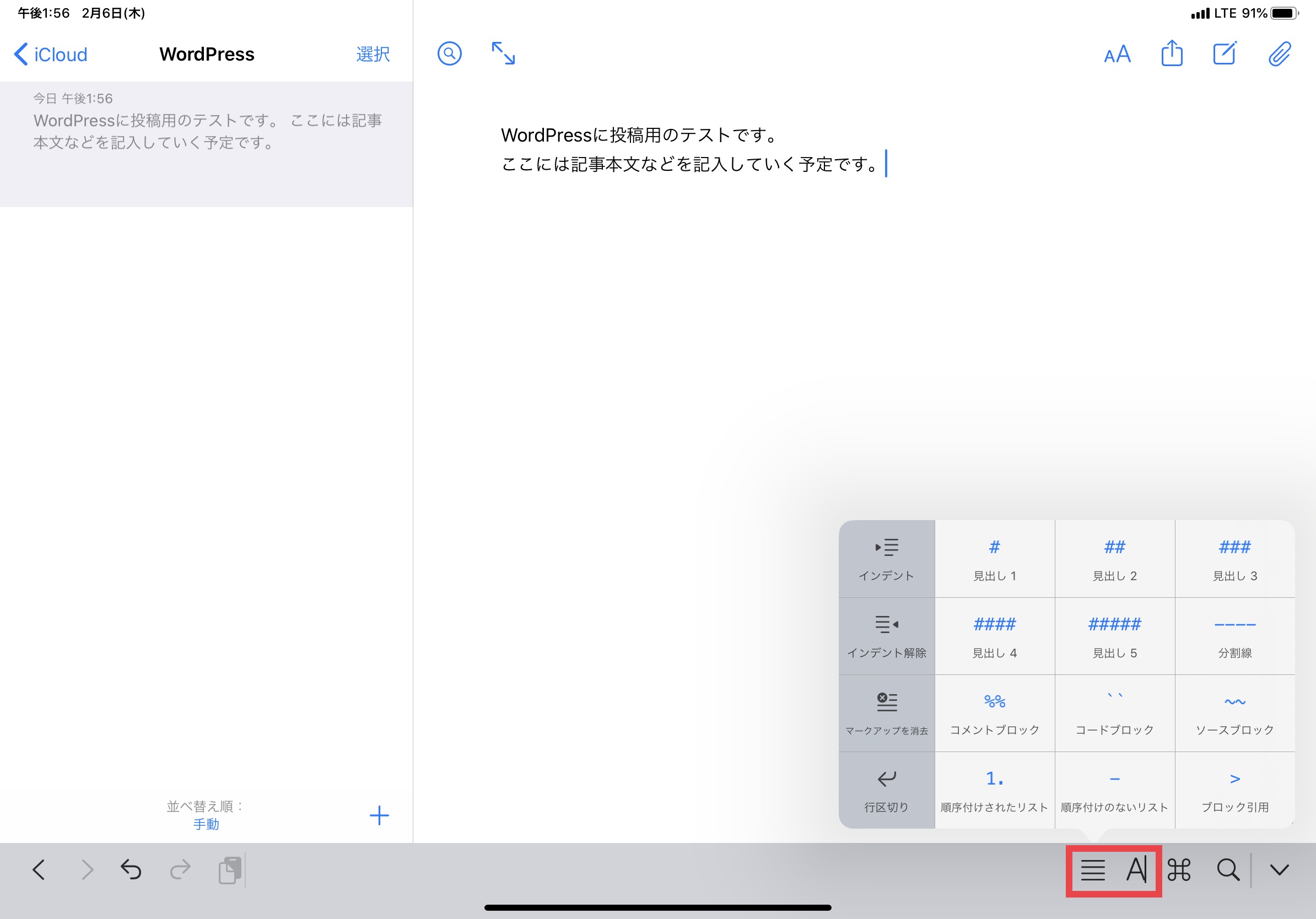Apply 見出し 1 heading markup
1316x919 pixels.
click(x=995, y=559)
